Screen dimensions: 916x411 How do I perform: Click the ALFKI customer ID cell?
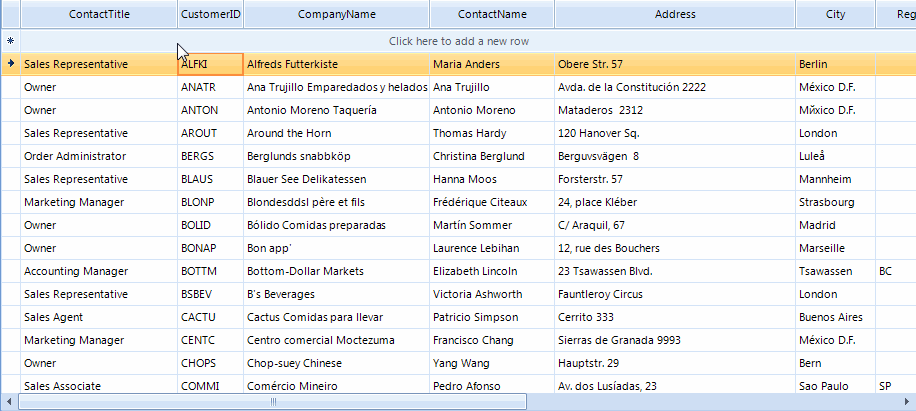click(x=210, y=64)
